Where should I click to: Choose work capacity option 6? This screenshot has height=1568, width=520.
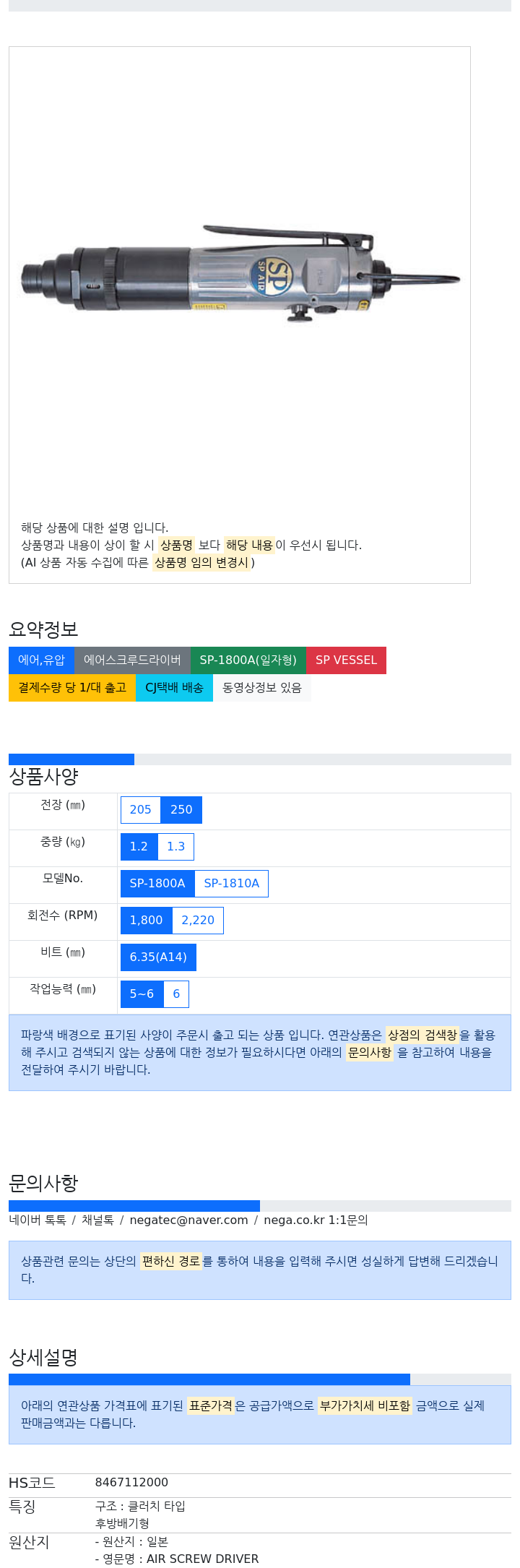click(176, 994)
